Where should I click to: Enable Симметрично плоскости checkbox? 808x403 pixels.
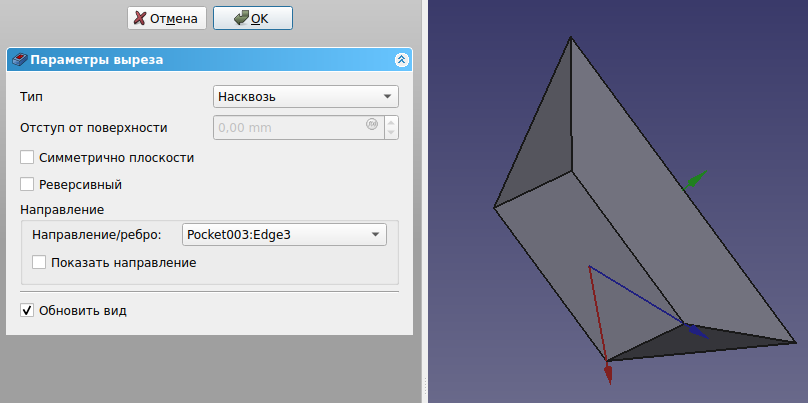27,158
